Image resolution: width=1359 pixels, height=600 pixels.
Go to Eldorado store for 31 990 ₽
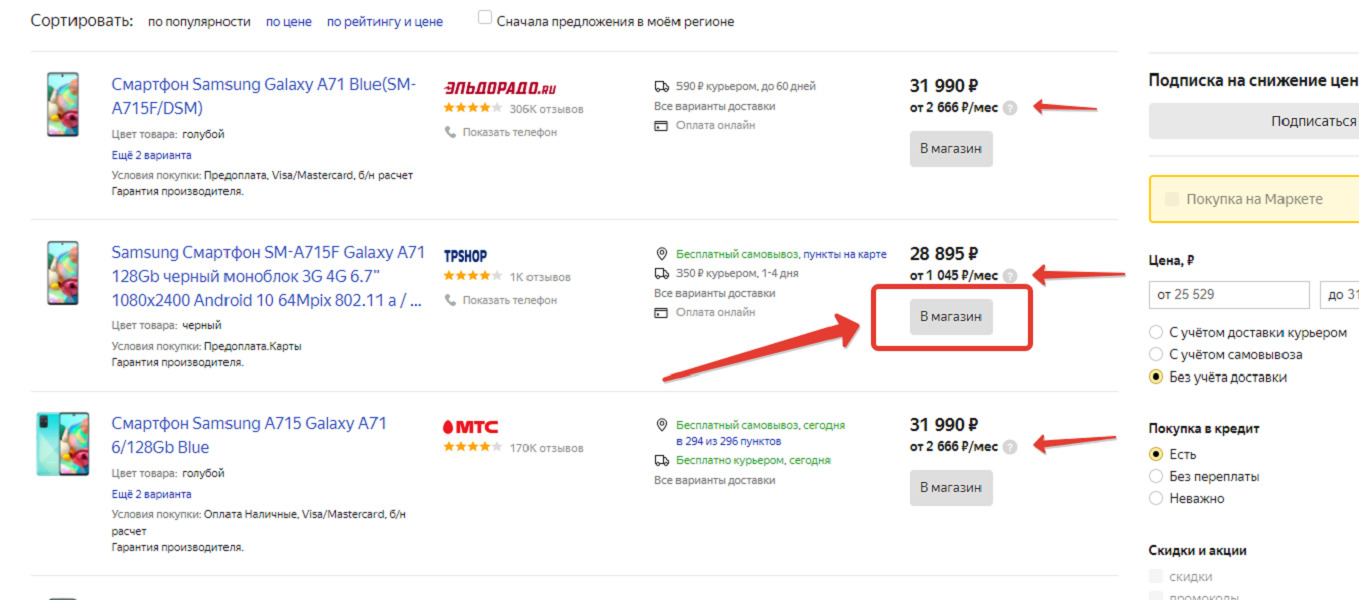click(951, 149)
